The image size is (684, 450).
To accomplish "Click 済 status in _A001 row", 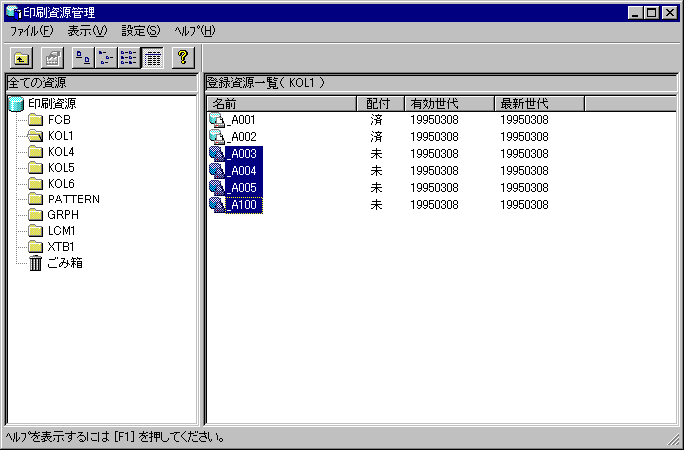I will 376,120.
